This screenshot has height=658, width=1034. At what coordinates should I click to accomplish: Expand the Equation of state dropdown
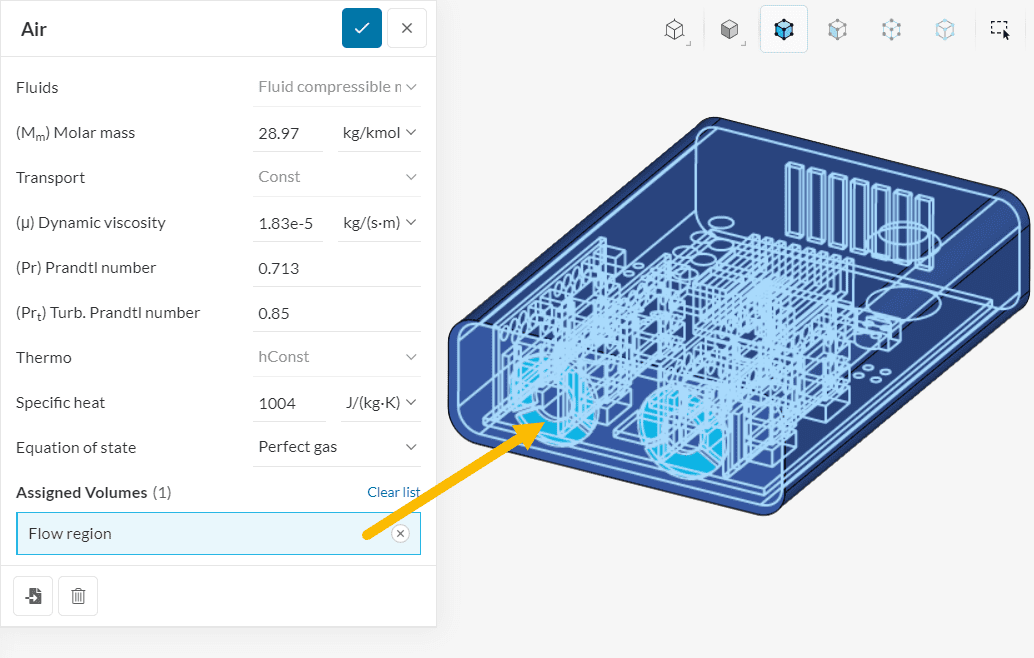(x=338, y=447)
